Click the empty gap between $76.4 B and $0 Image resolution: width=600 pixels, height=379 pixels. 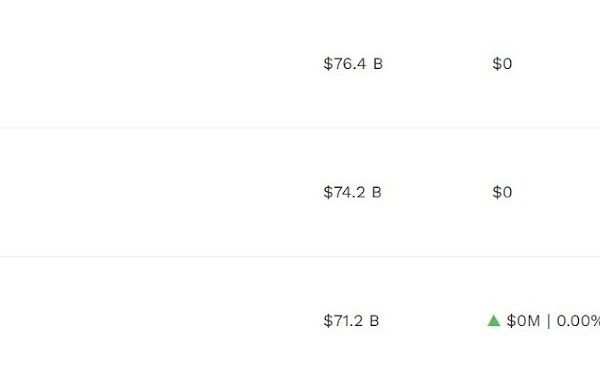pyautogui.click(x=437, y=64)
